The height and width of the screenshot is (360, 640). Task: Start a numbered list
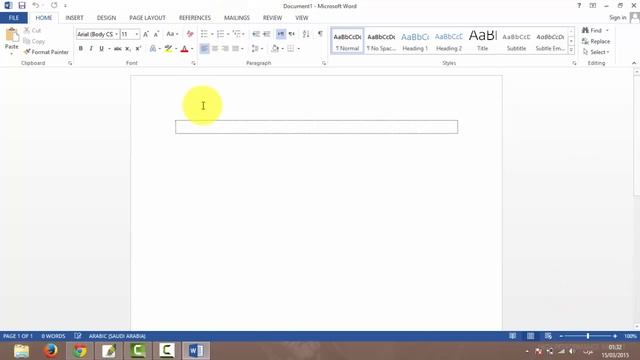220,34
